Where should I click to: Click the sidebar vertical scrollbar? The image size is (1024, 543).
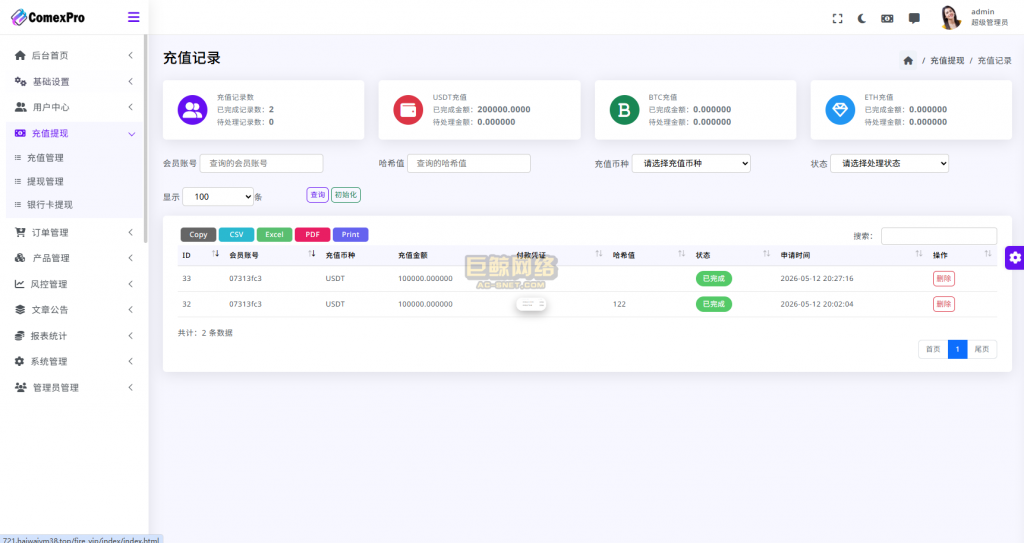pyautogui.click(x=145, y=139)
